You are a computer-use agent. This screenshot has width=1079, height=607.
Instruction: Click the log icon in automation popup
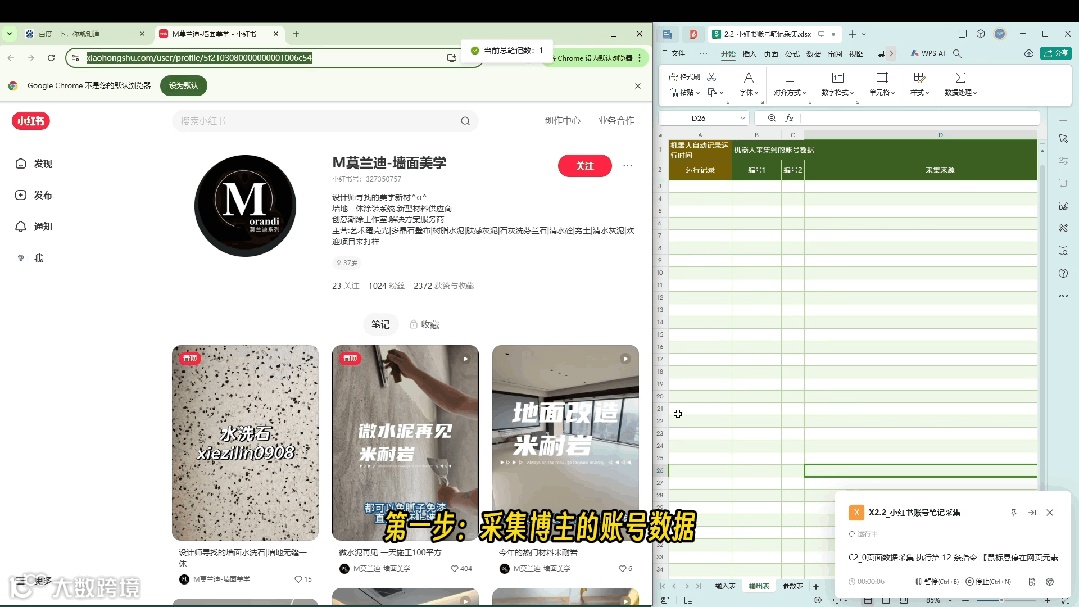(x=1032, y=582)
